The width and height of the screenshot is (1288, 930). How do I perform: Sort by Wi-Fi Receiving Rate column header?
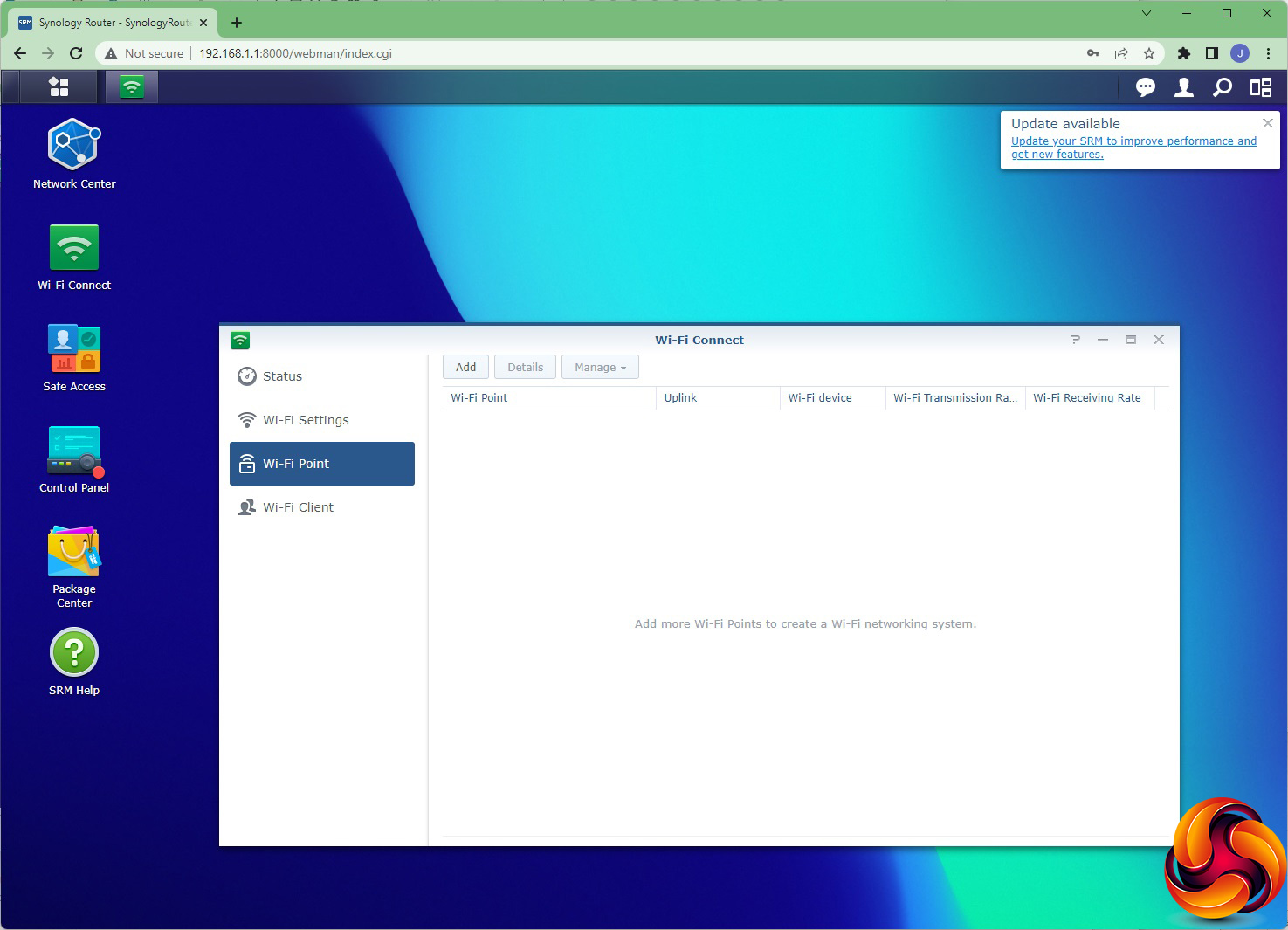click(1090, 397)
